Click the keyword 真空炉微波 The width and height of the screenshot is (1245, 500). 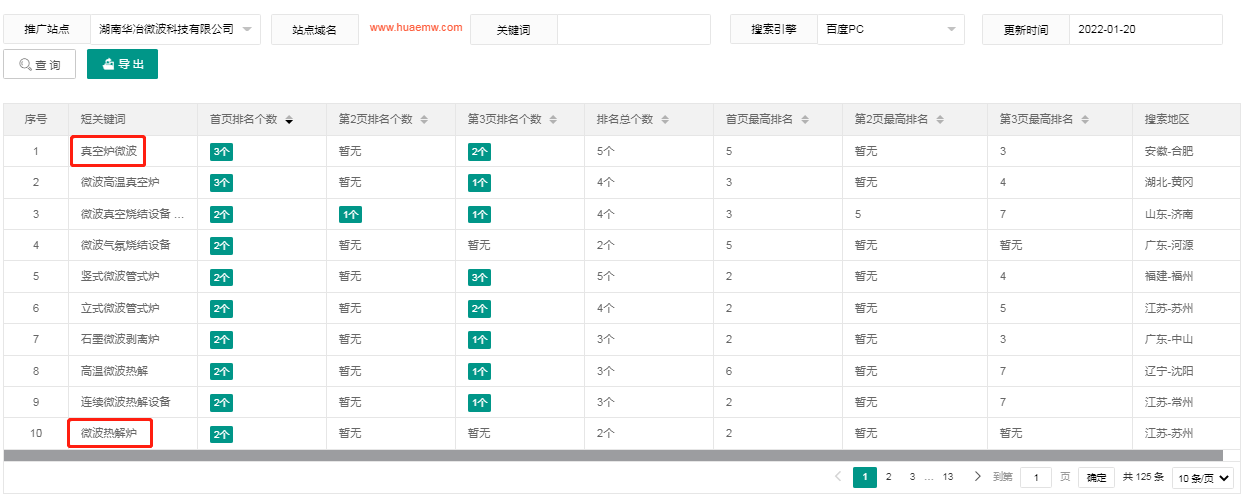109,152
